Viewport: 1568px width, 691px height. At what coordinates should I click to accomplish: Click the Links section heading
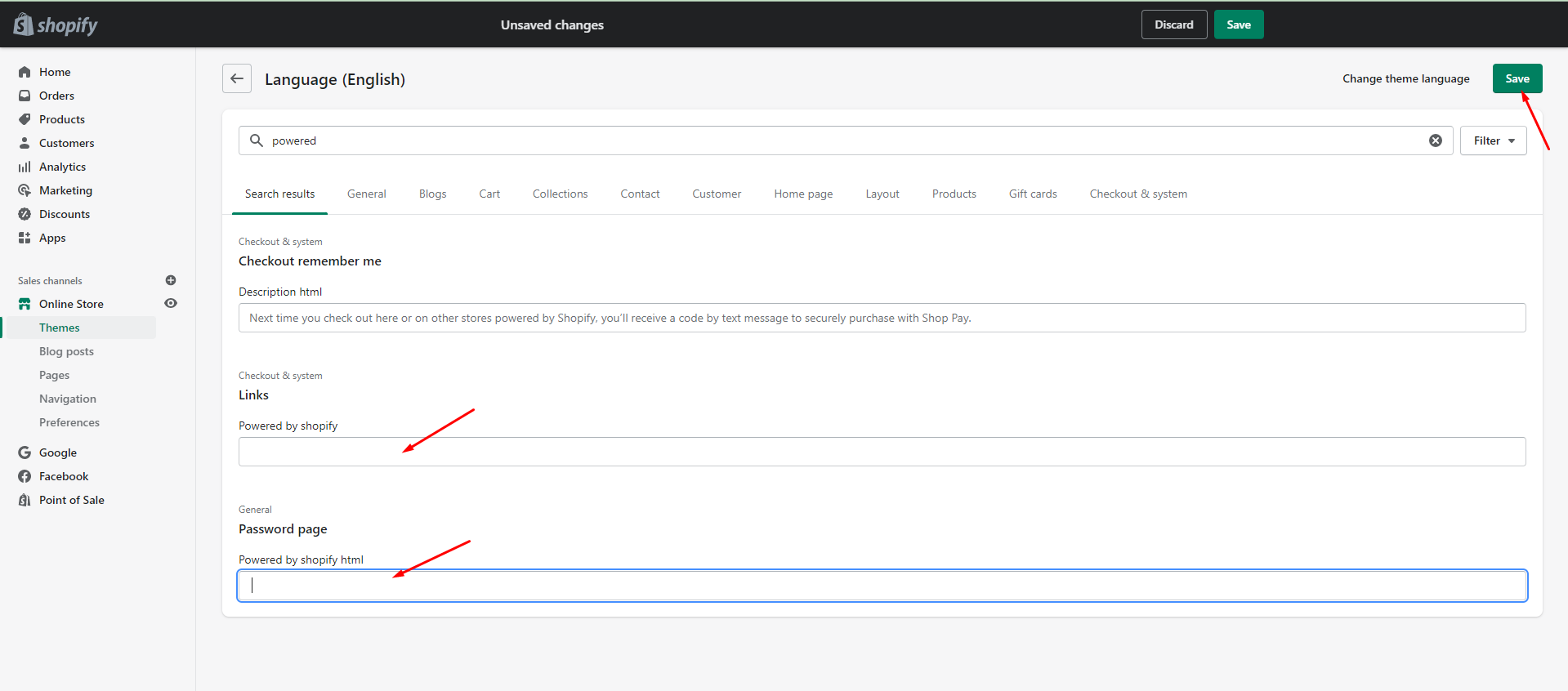[x=253, y=395]
